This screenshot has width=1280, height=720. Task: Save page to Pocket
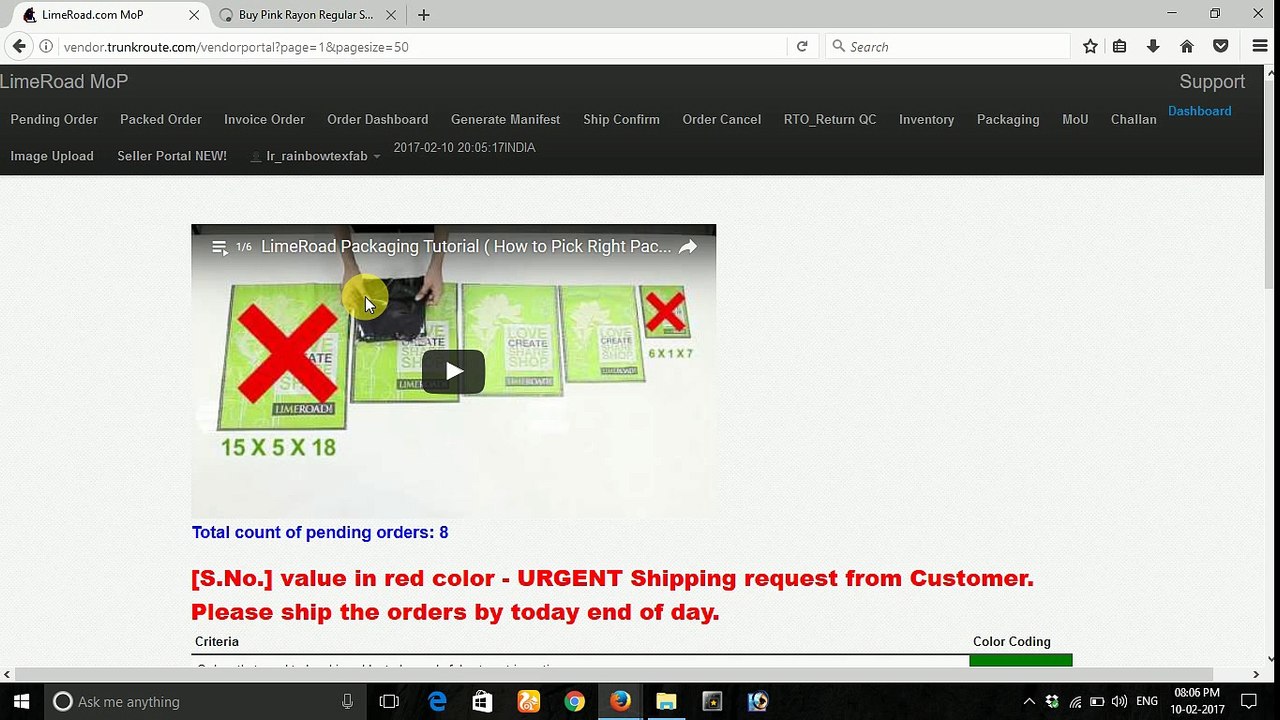pyautogui.click(x=1220, y=46)
